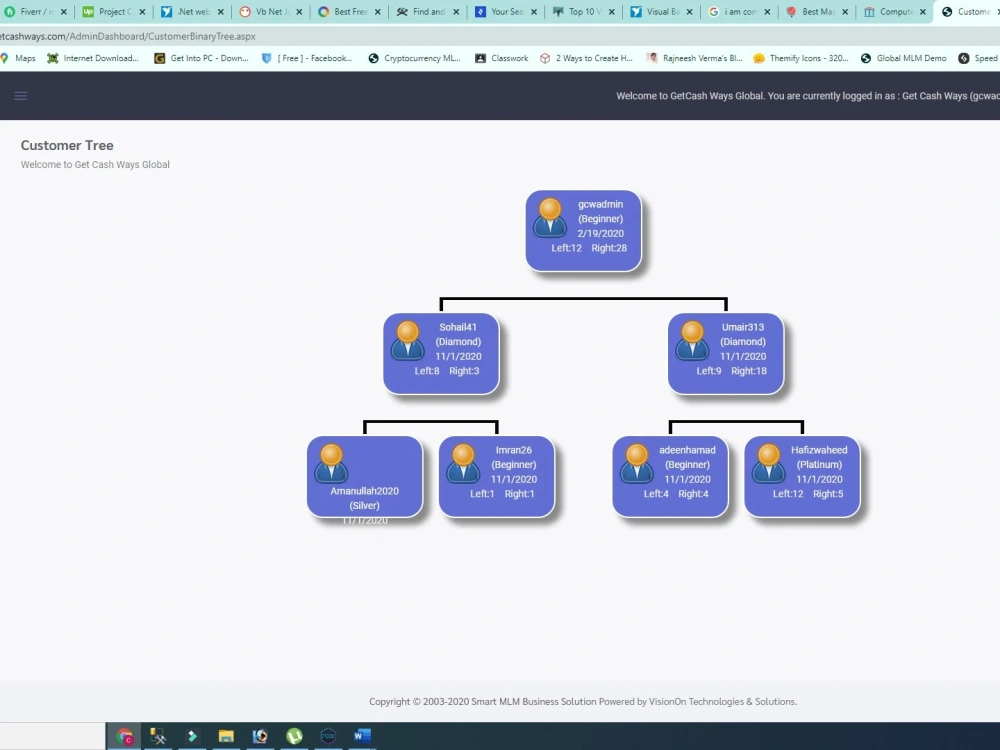Open Microsoft Word from the taskbar
The height and width of the screenshot is (750, 1000).
click(x=362, y=737)
